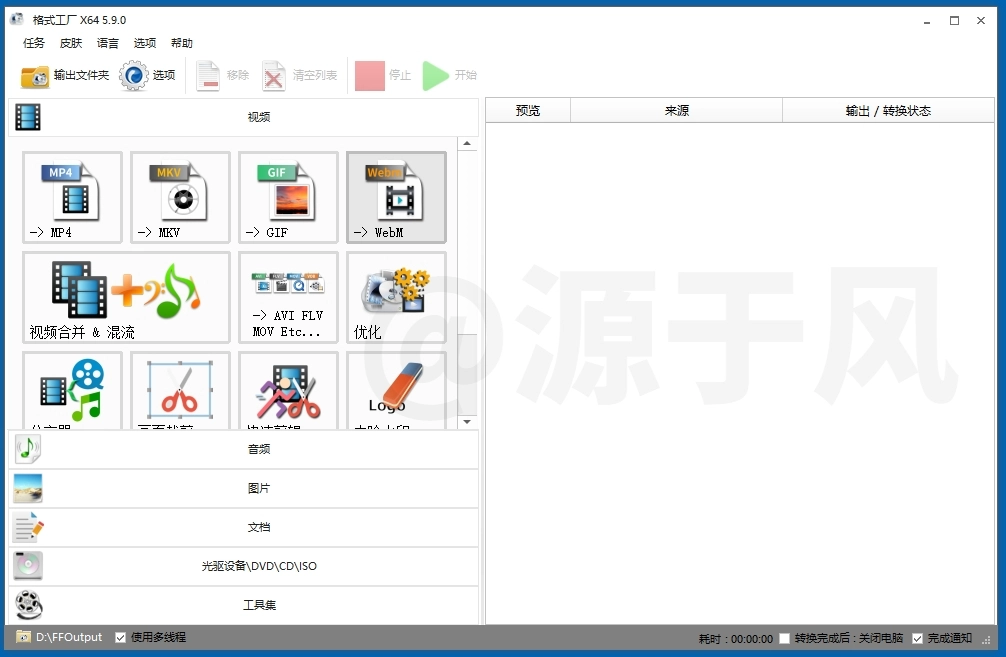Click the 耗时 : 00:00:00 elapsed time text
This screenshot has width=1006, height=657.
736,639
